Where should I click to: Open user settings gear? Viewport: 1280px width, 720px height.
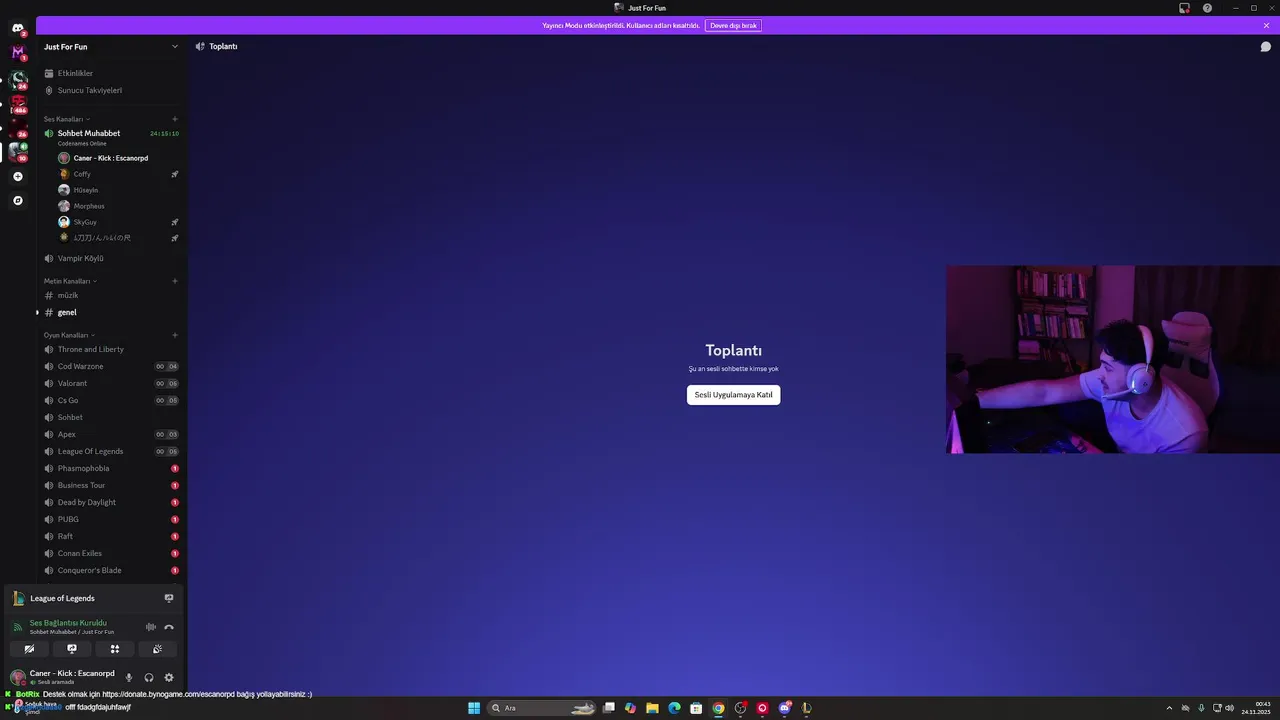click(x=169, y=677)
